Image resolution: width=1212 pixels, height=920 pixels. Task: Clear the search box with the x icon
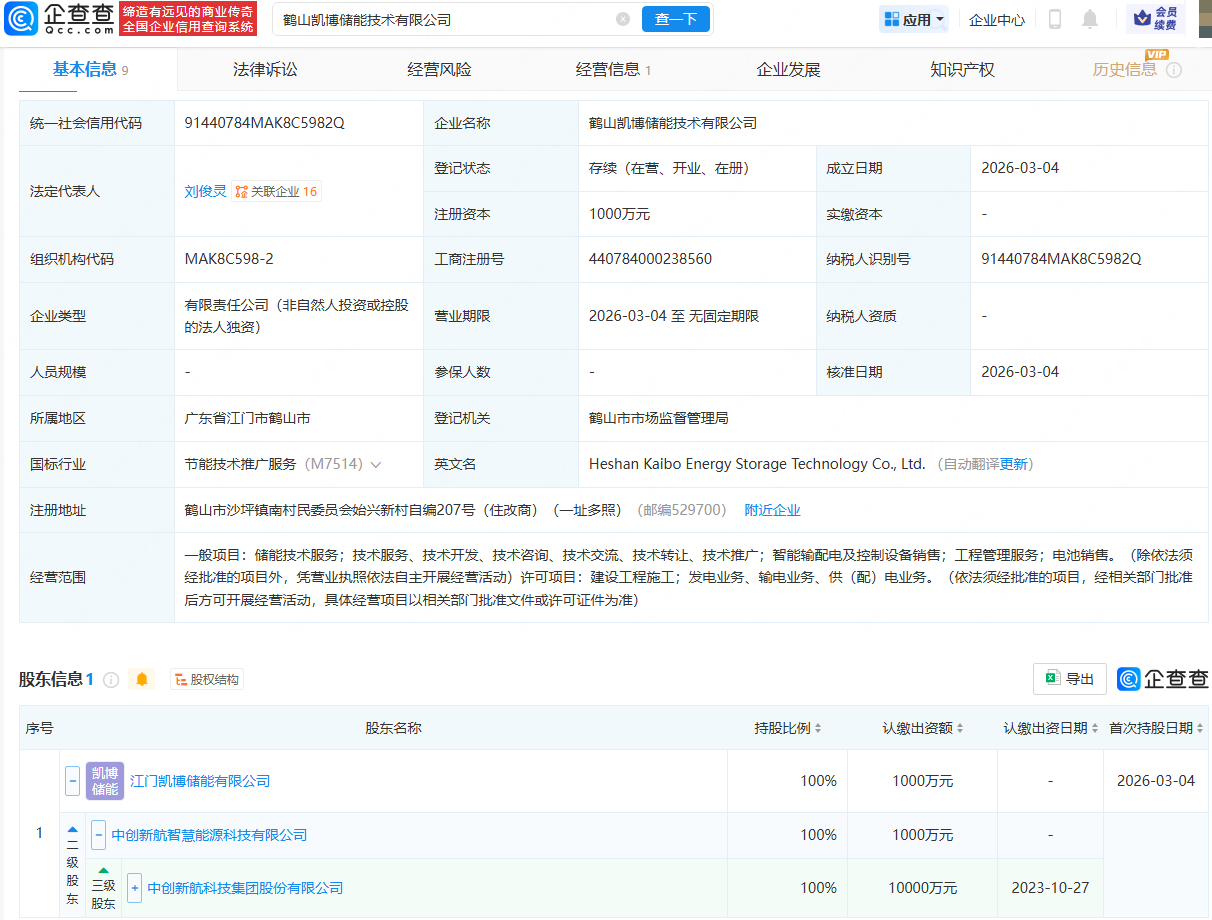623,19
